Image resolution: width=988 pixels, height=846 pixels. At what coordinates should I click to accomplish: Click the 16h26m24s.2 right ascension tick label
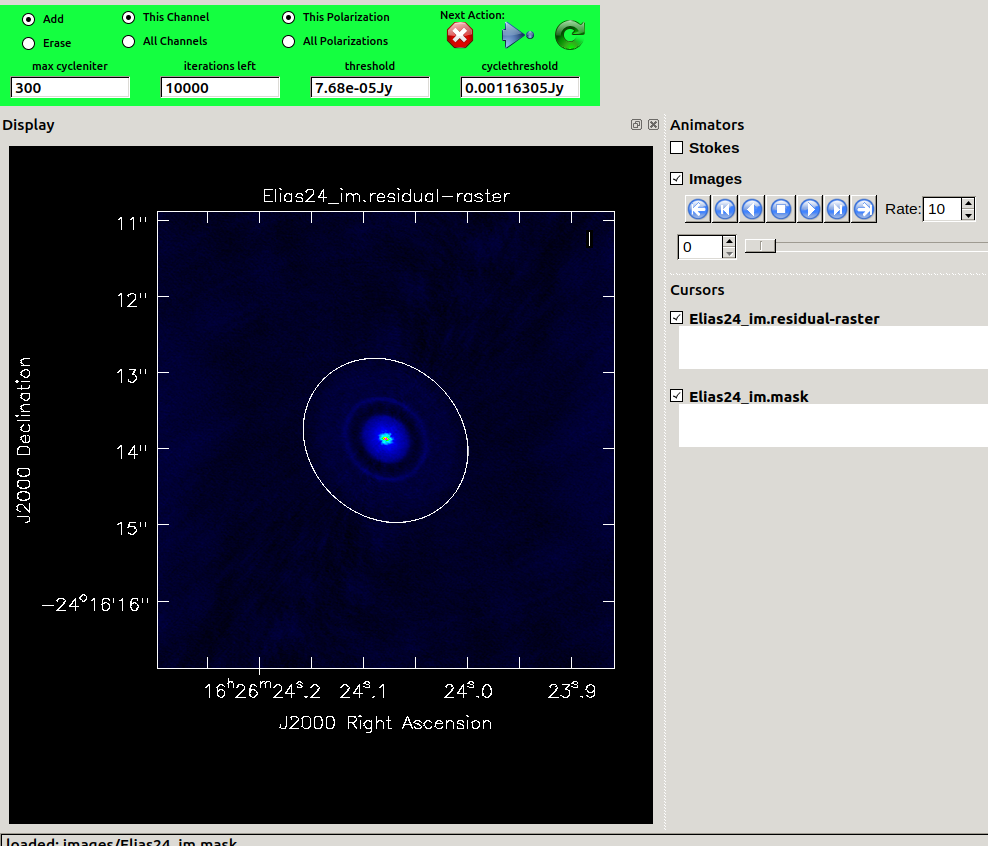coord(262,691)
